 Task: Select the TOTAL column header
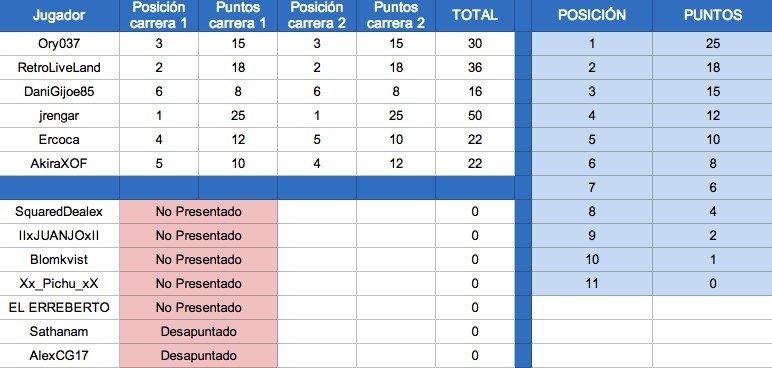click(475, 15)
